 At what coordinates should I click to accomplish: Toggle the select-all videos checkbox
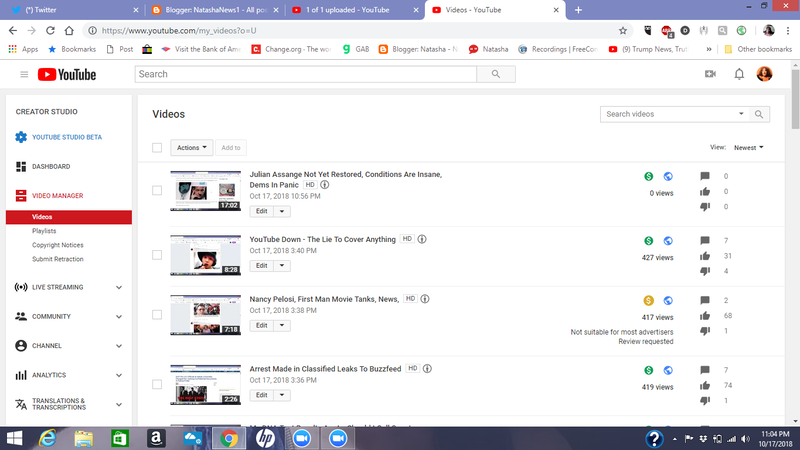point(157,148)
